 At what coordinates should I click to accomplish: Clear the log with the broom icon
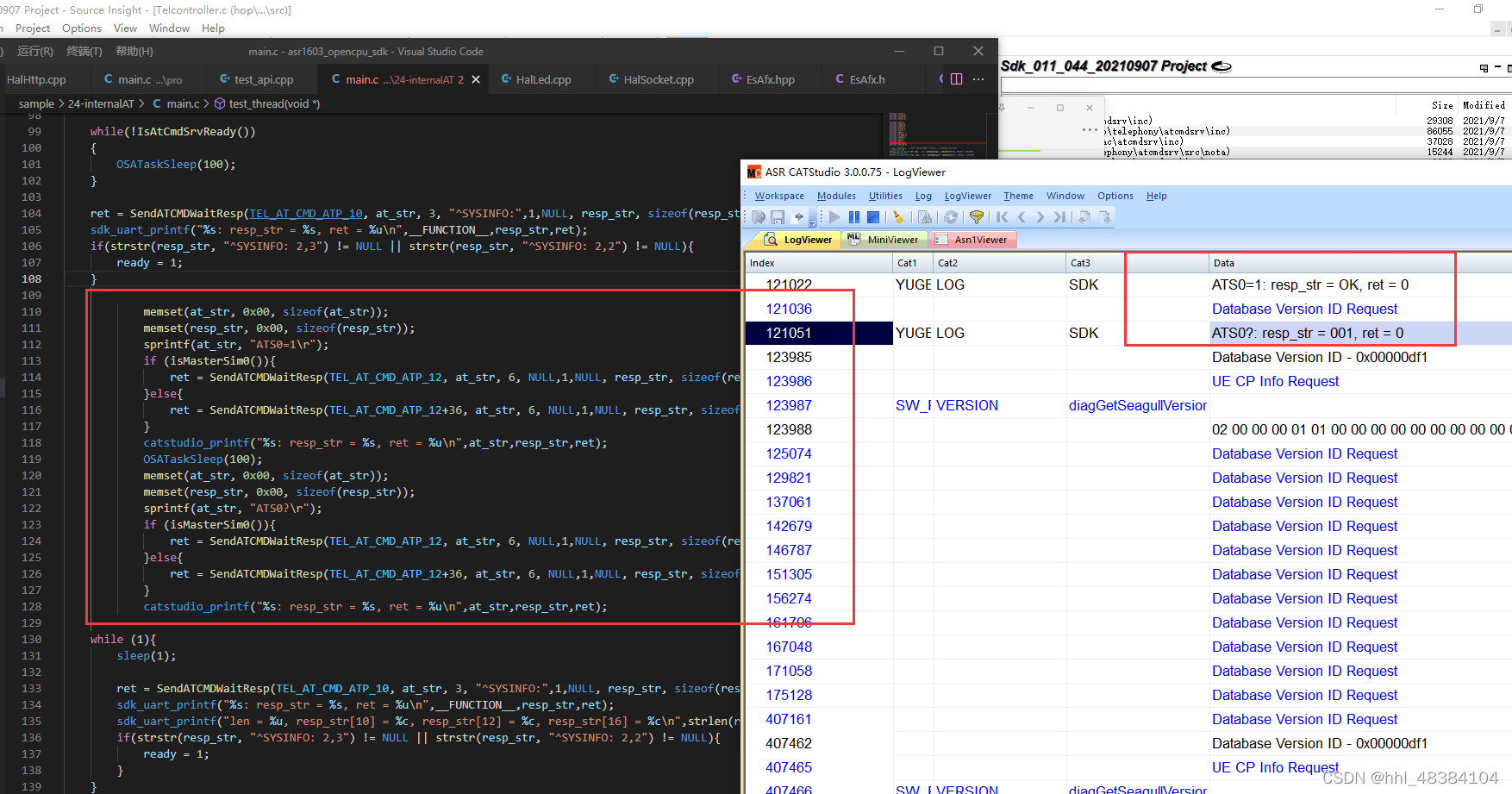coord(898,217)
